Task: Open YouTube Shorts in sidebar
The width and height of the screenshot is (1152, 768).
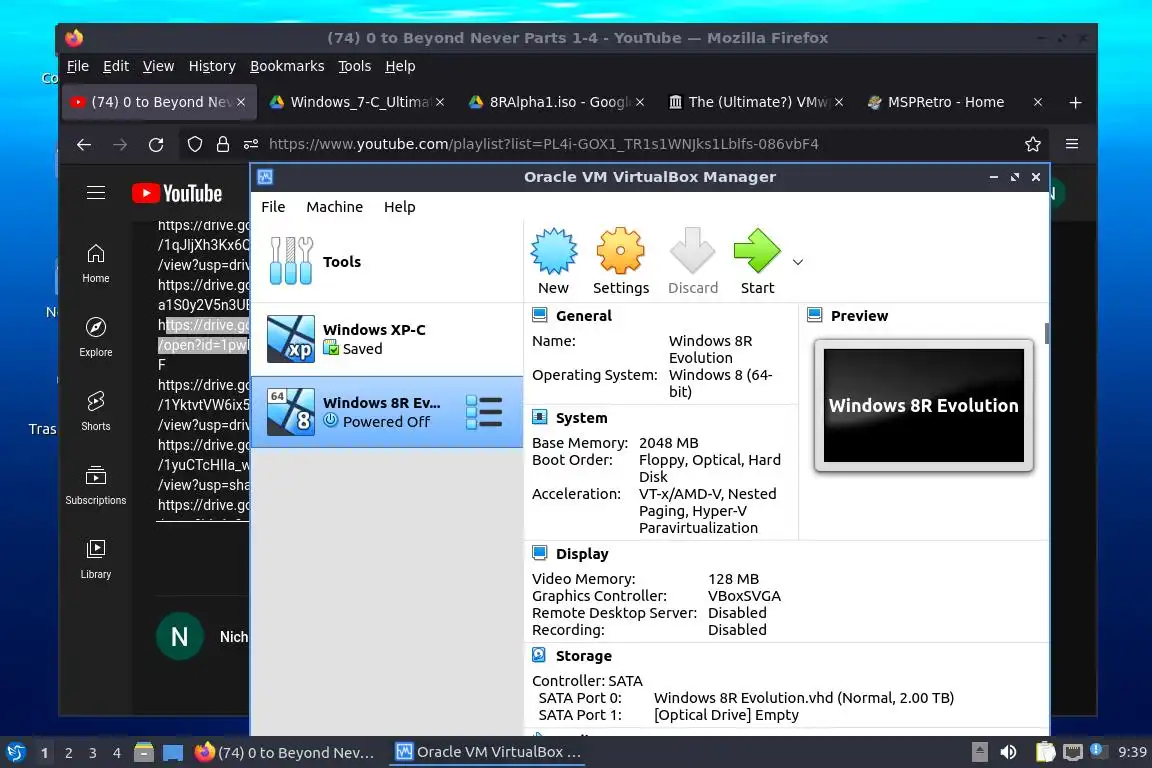Action: (96, 412)
